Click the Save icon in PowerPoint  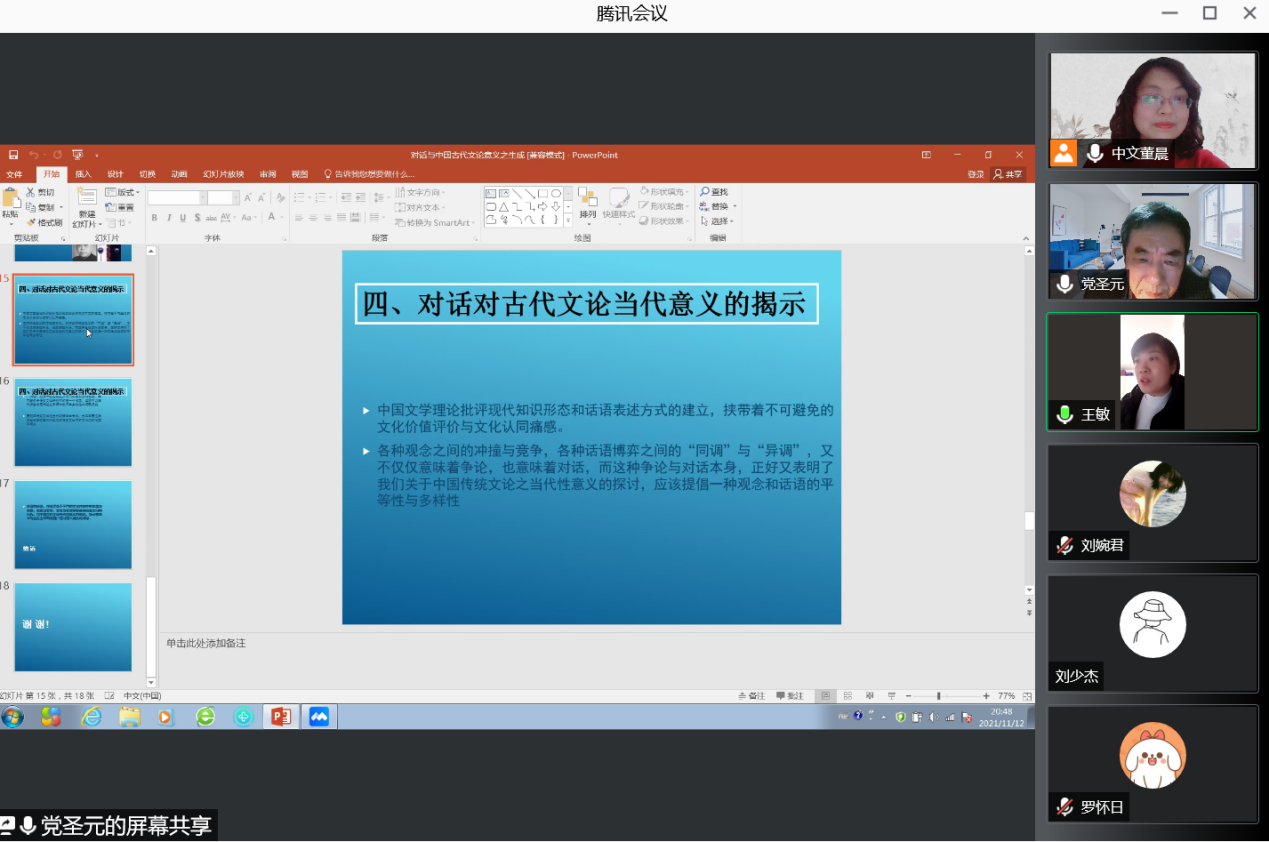tap(14, 155)
